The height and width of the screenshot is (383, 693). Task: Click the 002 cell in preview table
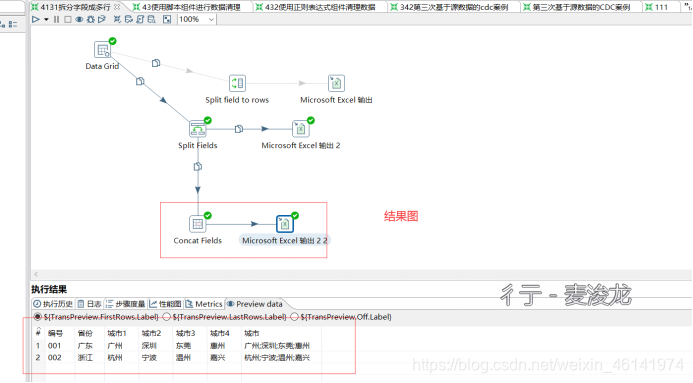coord(54,357)
